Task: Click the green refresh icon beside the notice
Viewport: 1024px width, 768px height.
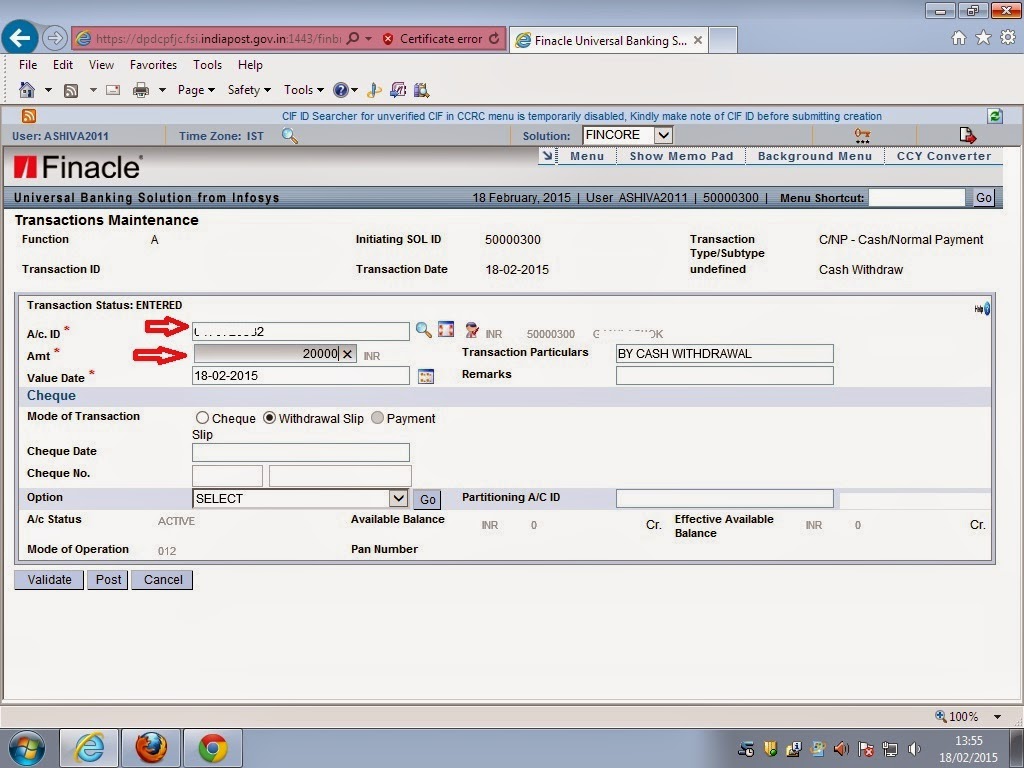Action: pos(995,116)
